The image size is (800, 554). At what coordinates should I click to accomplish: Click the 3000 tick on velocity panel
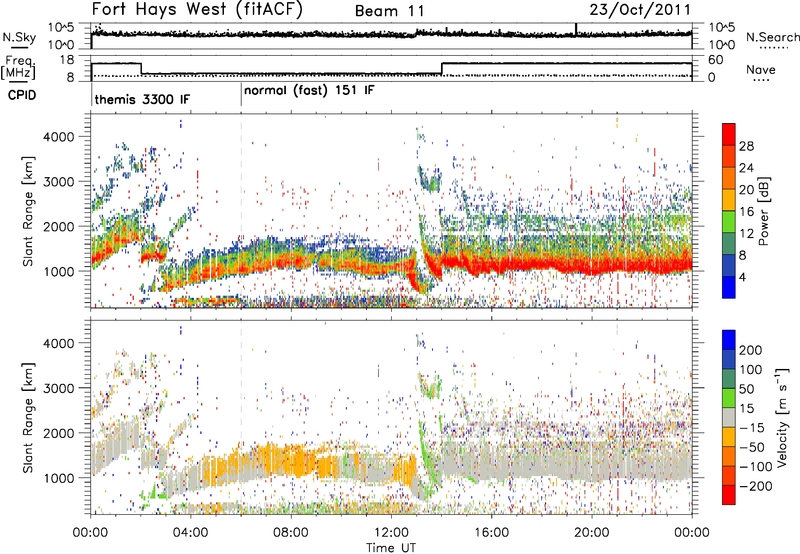tap(59, 388)
